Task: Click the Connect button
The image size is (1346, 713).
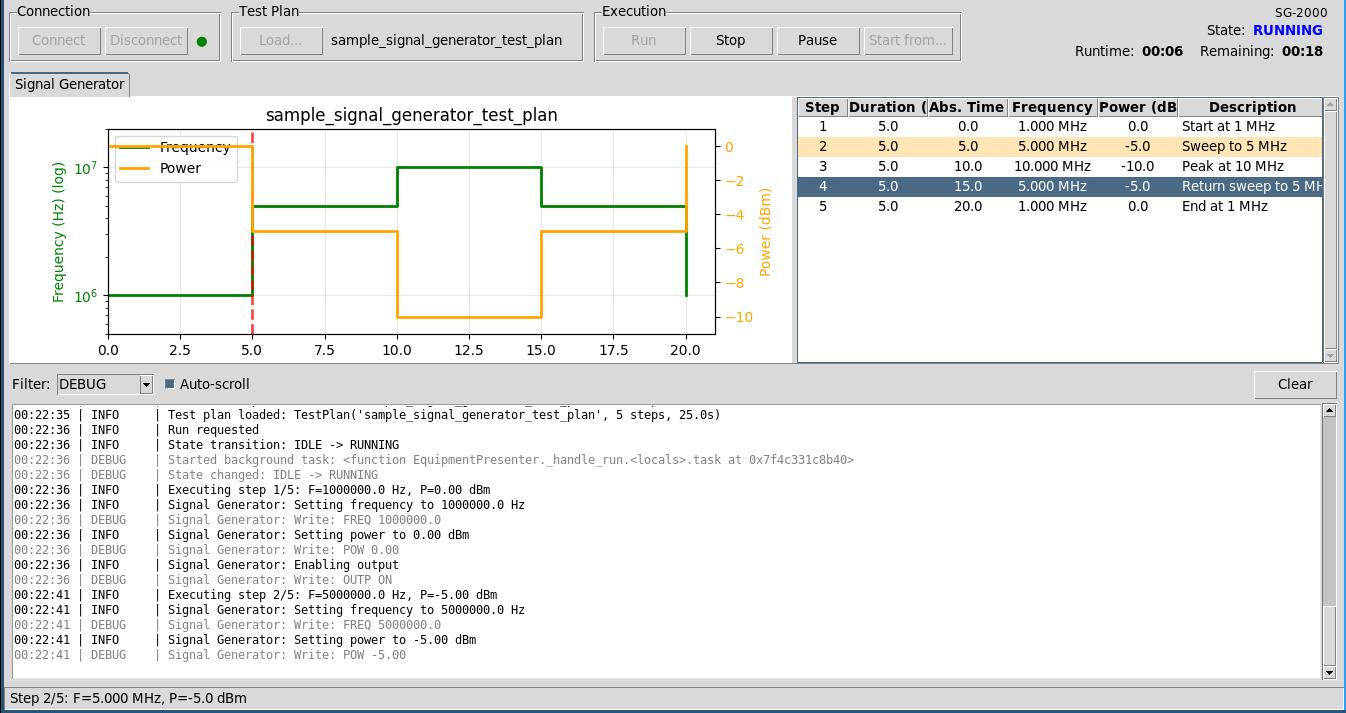Action: pos(59,40)
